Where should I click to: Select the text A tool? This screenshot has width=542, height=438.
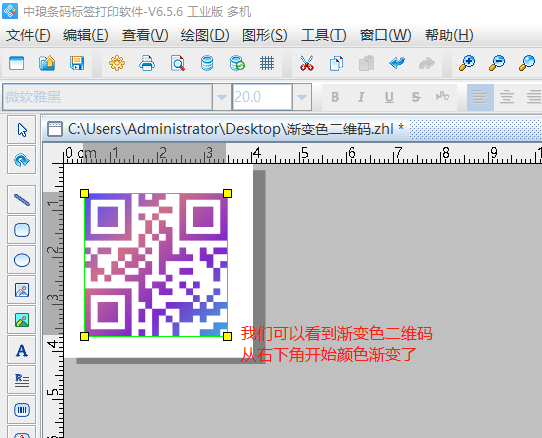pos(22,350)
